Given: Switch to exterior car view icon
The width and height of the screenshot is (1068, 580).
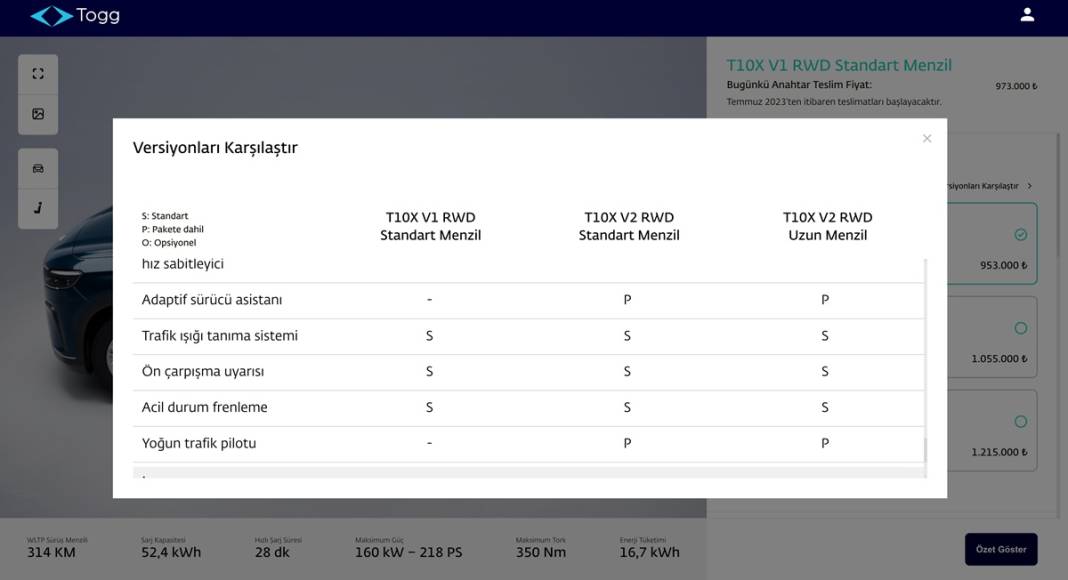Looking at the screenshot, I should (38, 168).
